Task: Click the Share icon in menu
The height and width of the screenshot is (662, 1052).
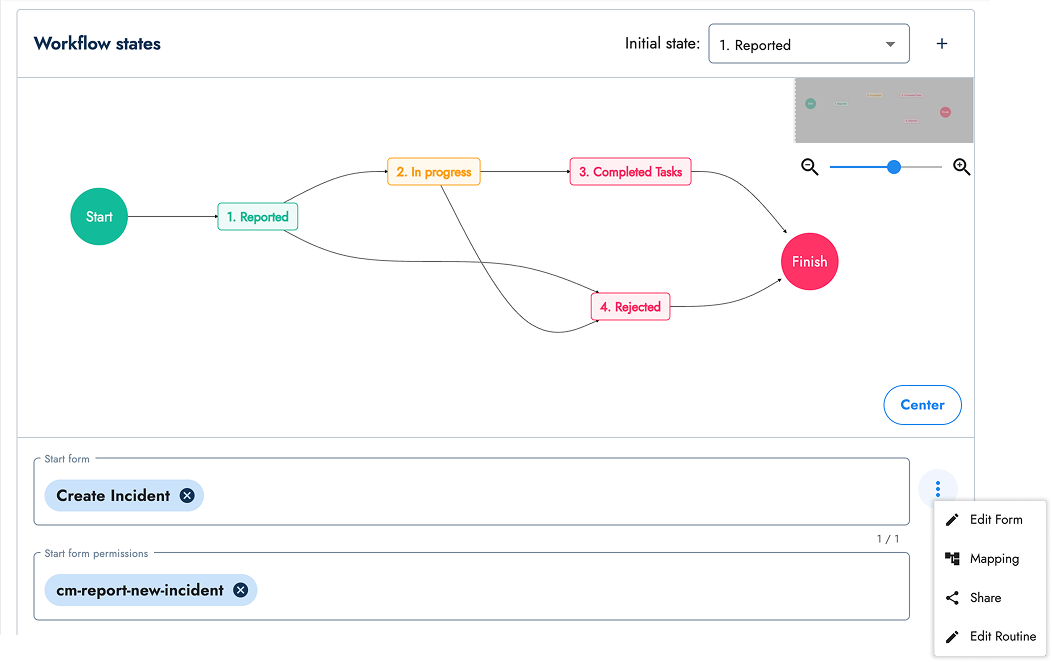Action: click(952, 598)
